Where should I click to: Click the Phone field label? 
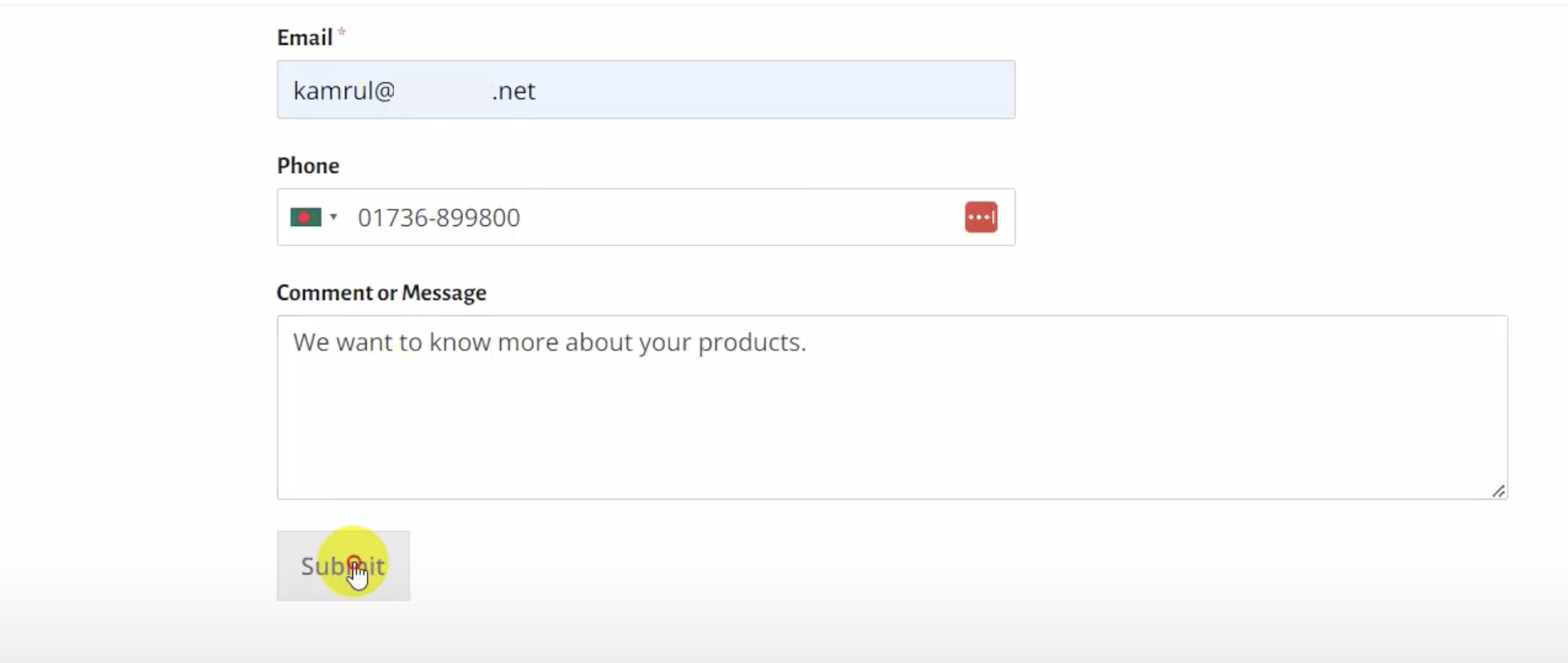click(x=308, y=166)
